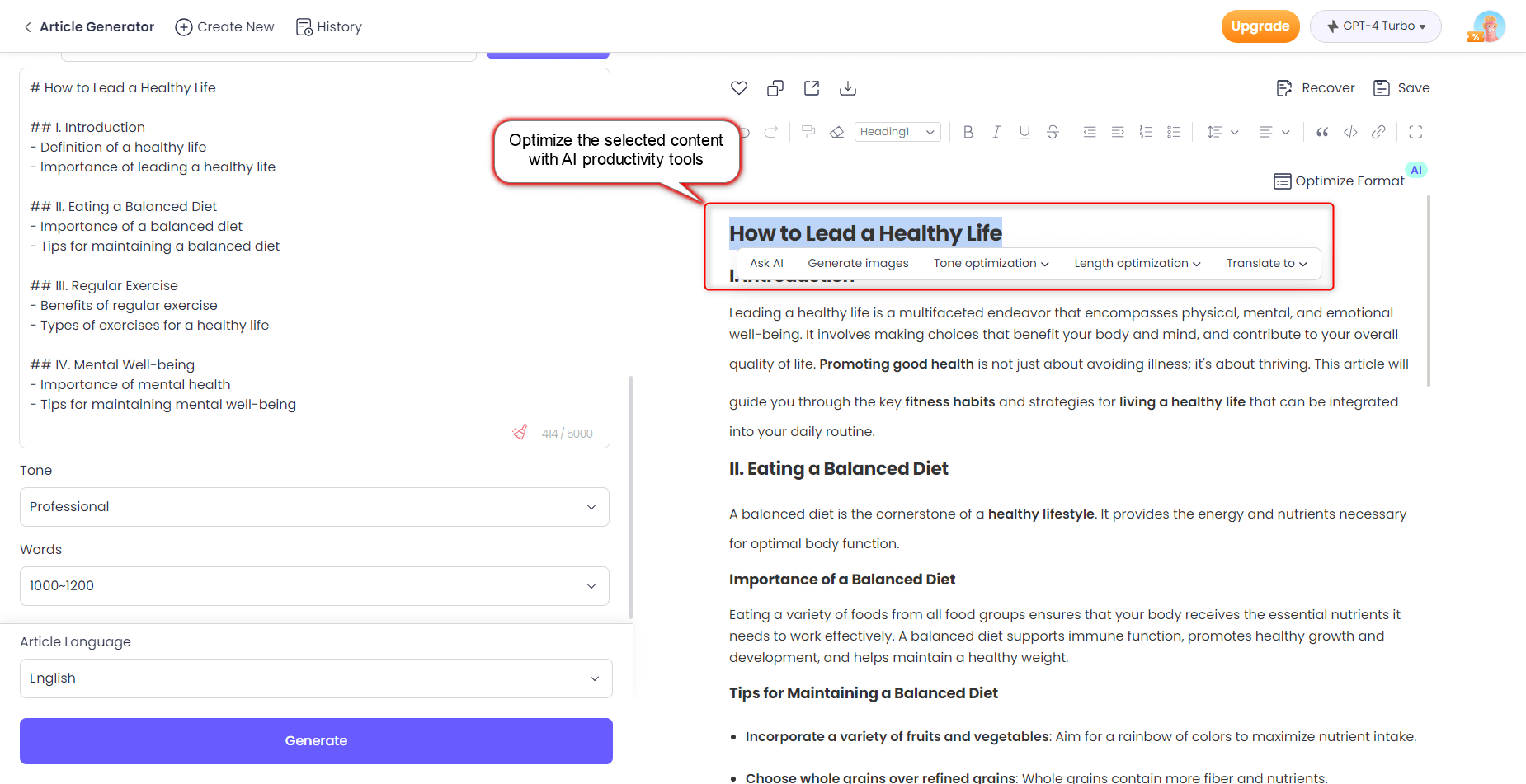The image size is (1526, 784).
Task: Insert a blockquote
Action: (1322, 132)
